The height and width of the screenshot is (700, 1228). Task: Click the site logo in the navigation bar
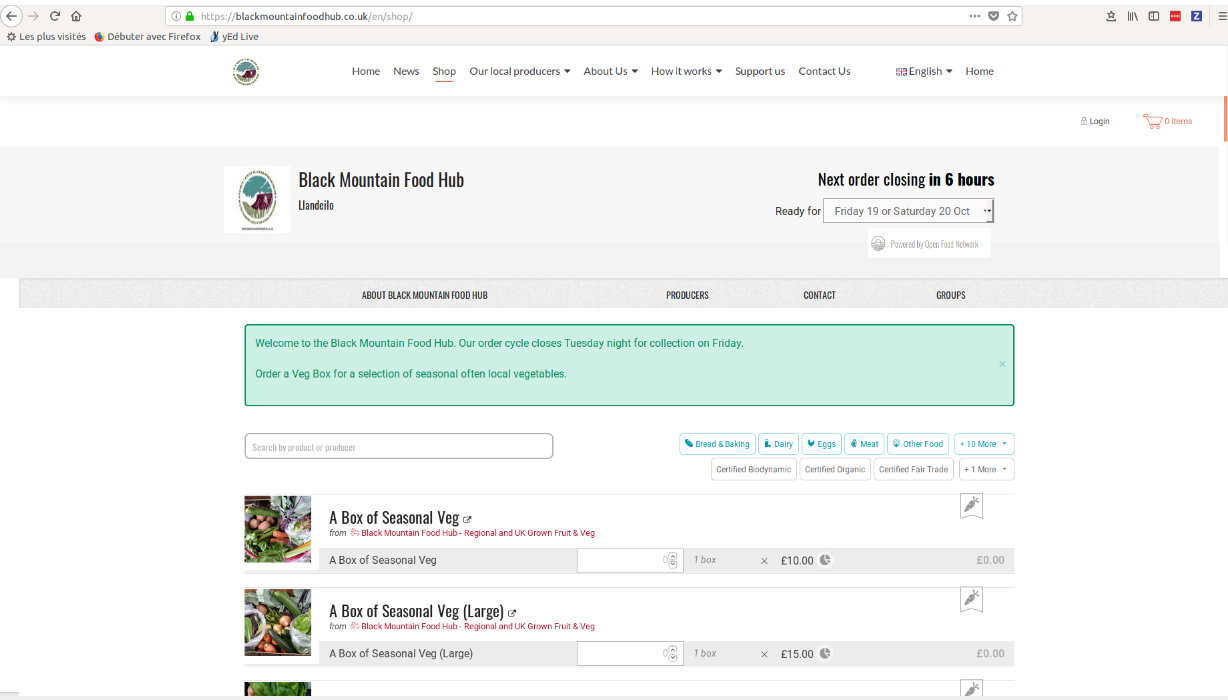click(246, 72)
